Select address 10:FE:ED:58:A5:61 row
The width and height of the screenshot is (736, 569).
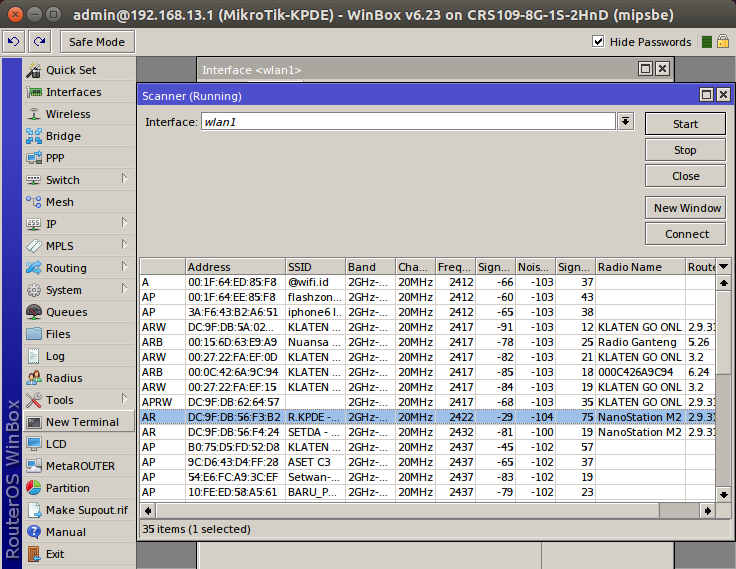(x=428, y=492)
